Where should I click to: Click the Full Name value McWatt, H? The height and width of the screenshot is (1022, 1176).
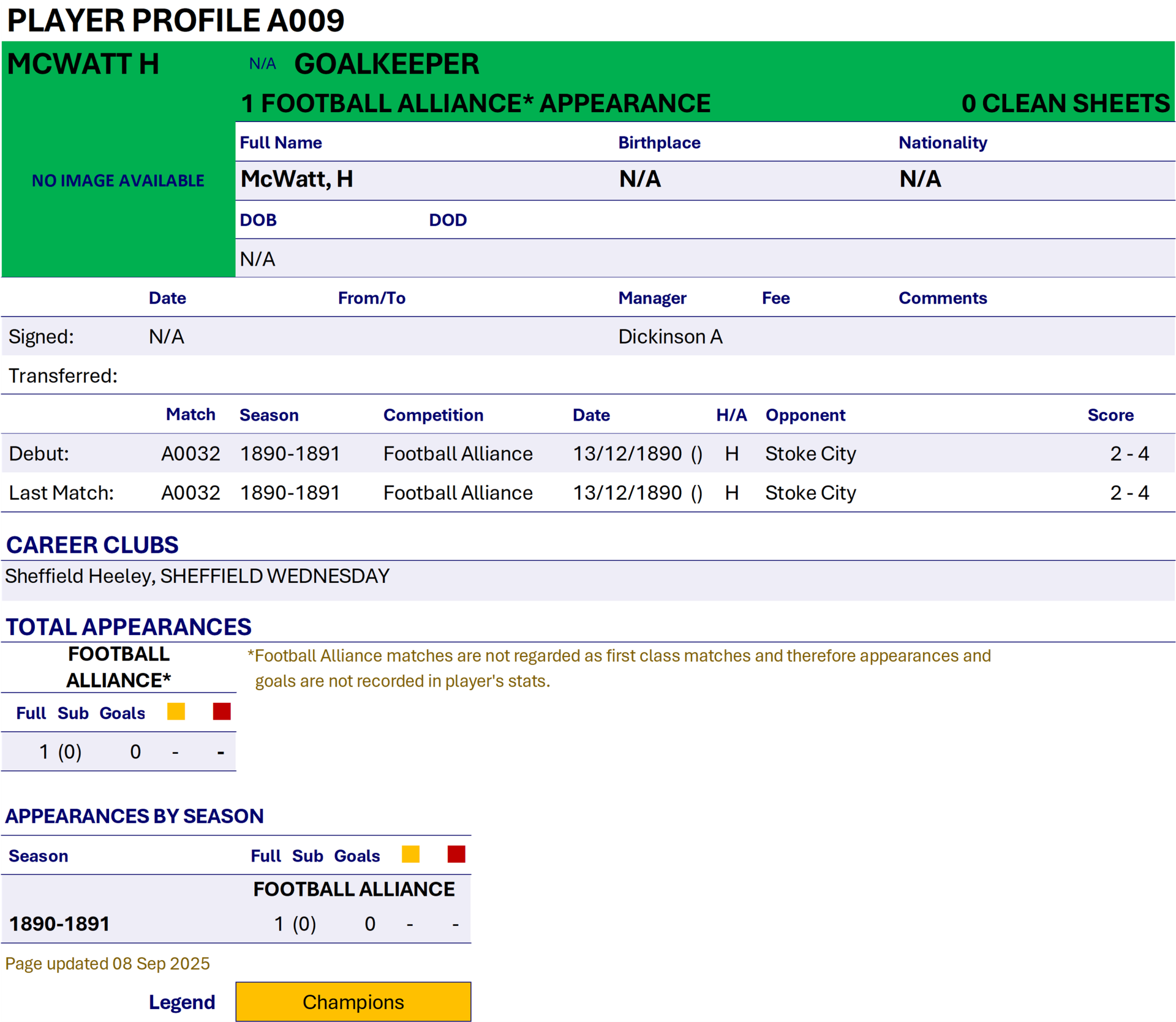pos(296,179)
